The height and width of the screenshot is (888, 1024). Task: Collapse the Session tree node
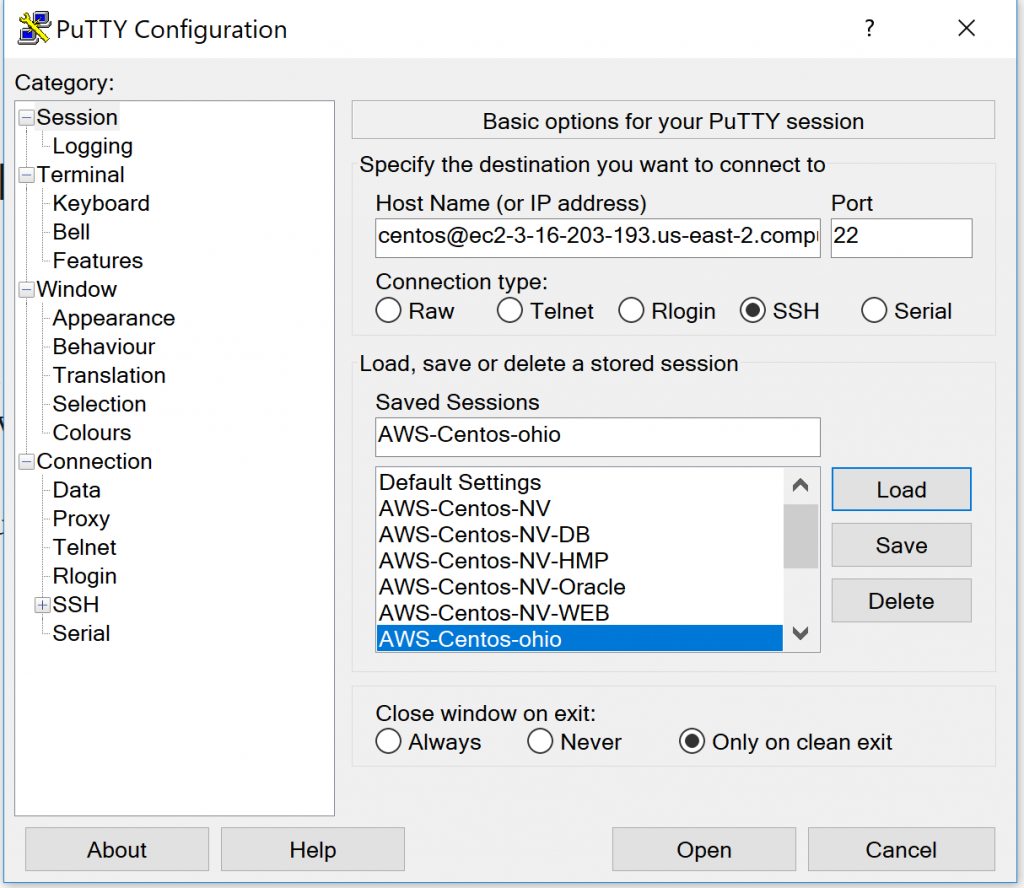click(27, 118)
